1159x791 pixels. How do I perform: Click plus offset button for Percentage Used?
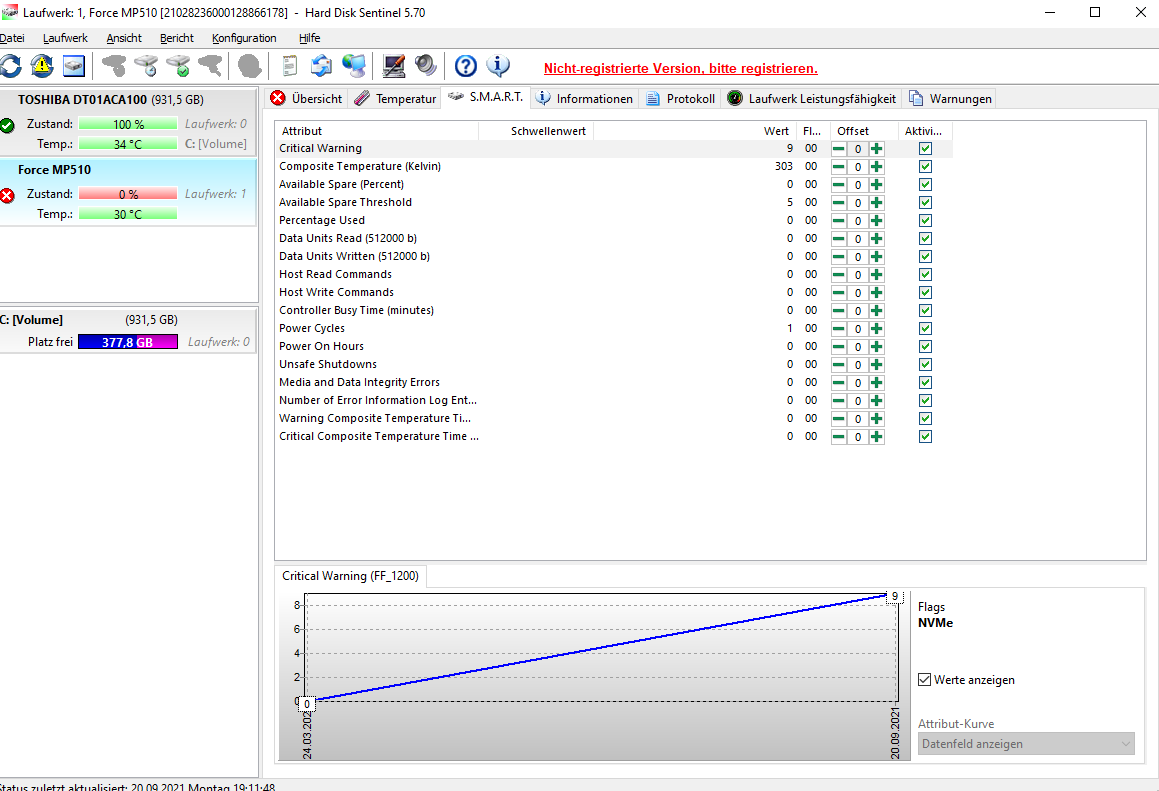[877, 220]
